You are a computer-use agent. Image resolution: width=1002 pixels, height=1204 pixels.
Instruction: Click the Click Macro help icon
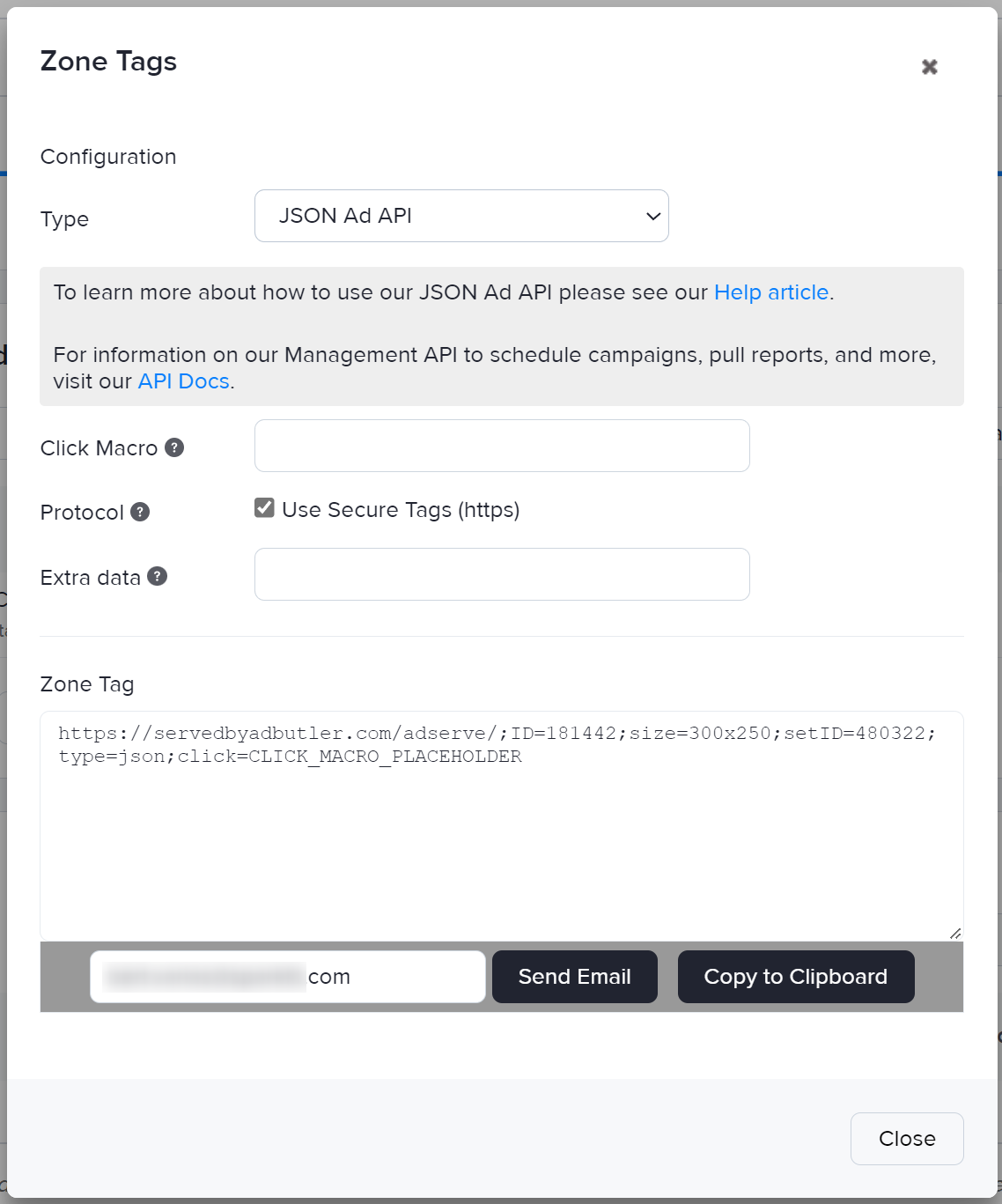tap(173, 447)
